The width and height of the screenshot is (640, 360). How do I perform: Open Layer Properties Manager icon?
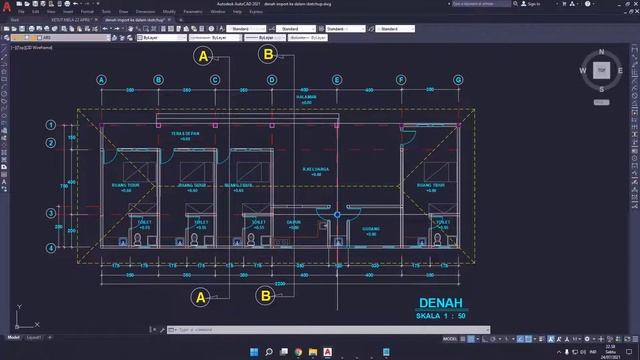[x=7, y=38]
